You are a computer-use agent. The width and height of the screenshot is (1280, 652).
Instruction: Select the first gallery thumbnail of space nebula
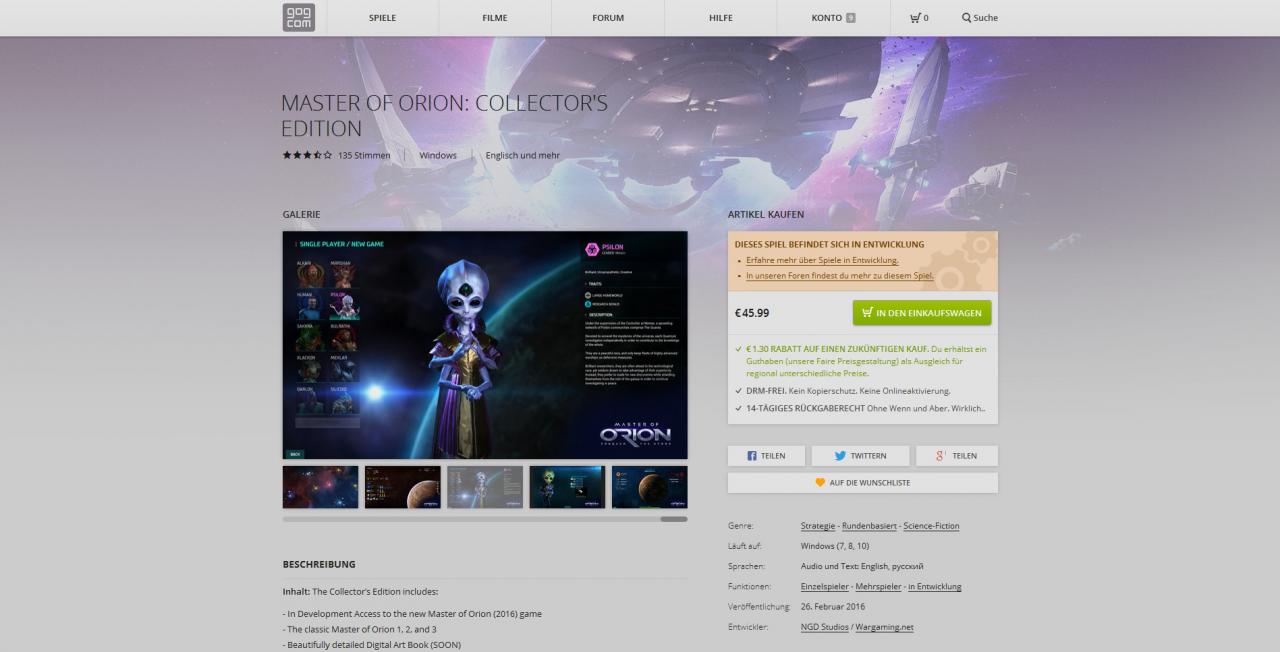[x=320, y=487]
